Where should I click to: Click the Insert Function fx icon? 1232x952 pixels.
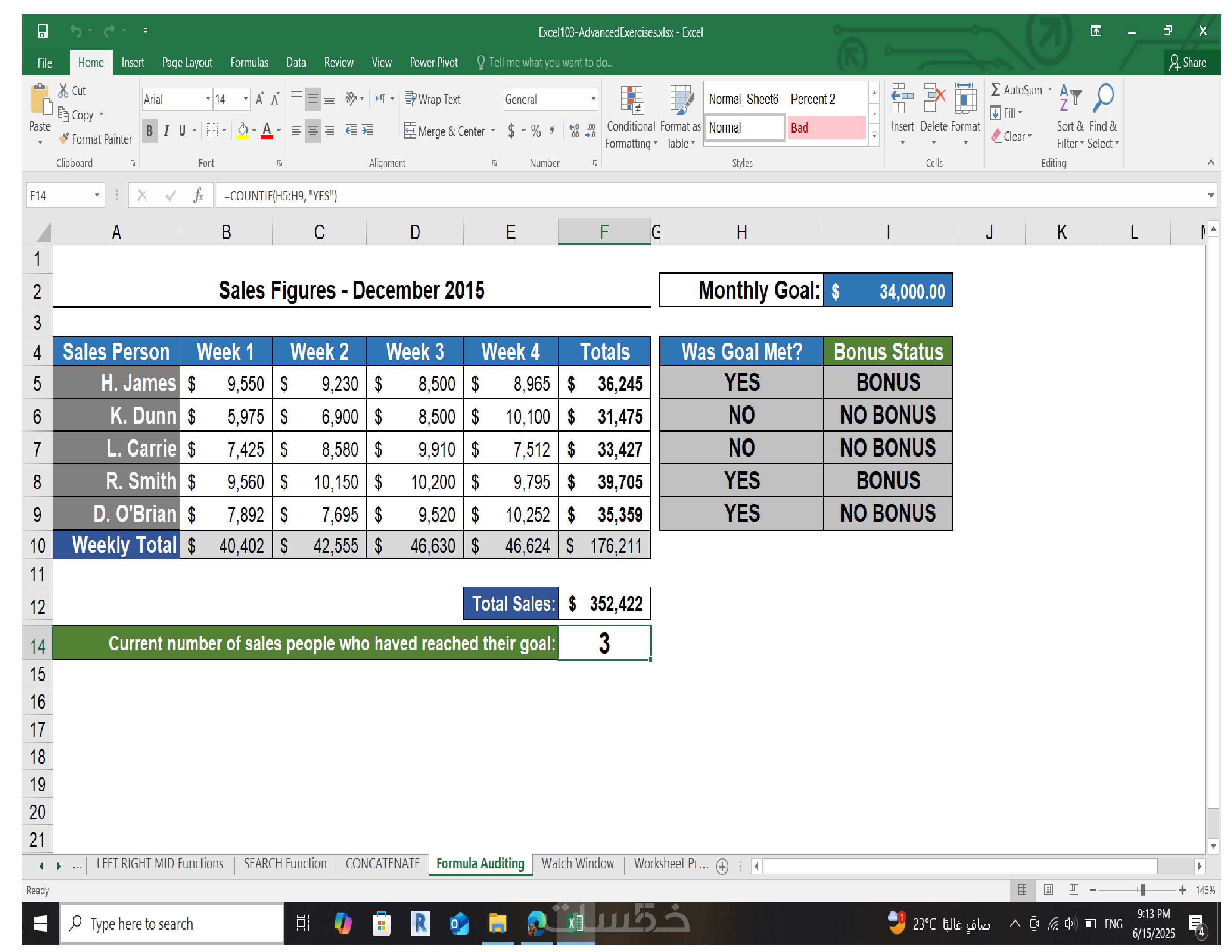pyautogui.click(x=198, y=196)
